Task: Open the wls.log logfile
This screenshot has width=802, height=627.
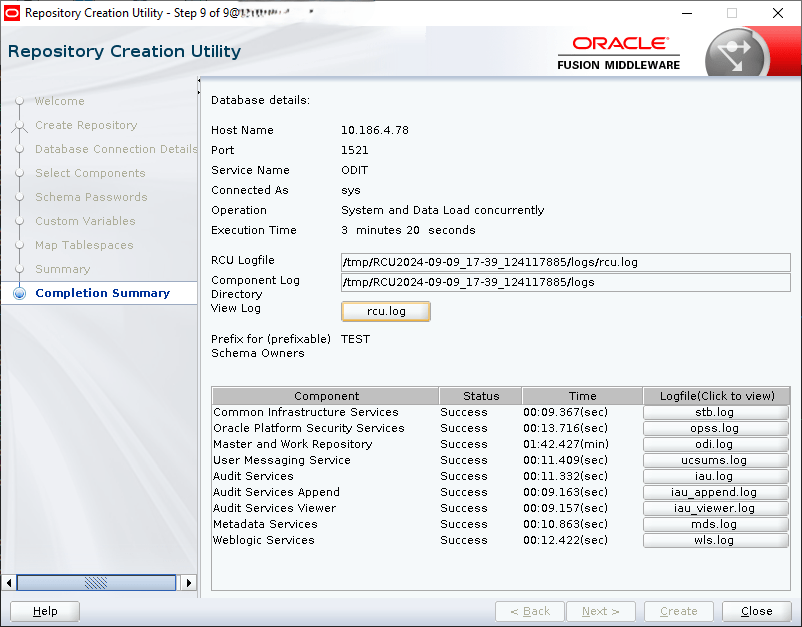Action: (715, 540)
